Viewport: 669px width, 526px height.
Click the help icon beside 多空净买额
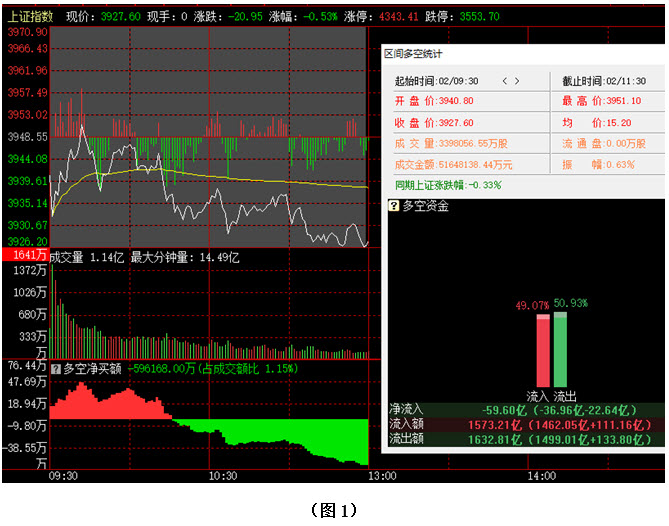pos(56,368)
